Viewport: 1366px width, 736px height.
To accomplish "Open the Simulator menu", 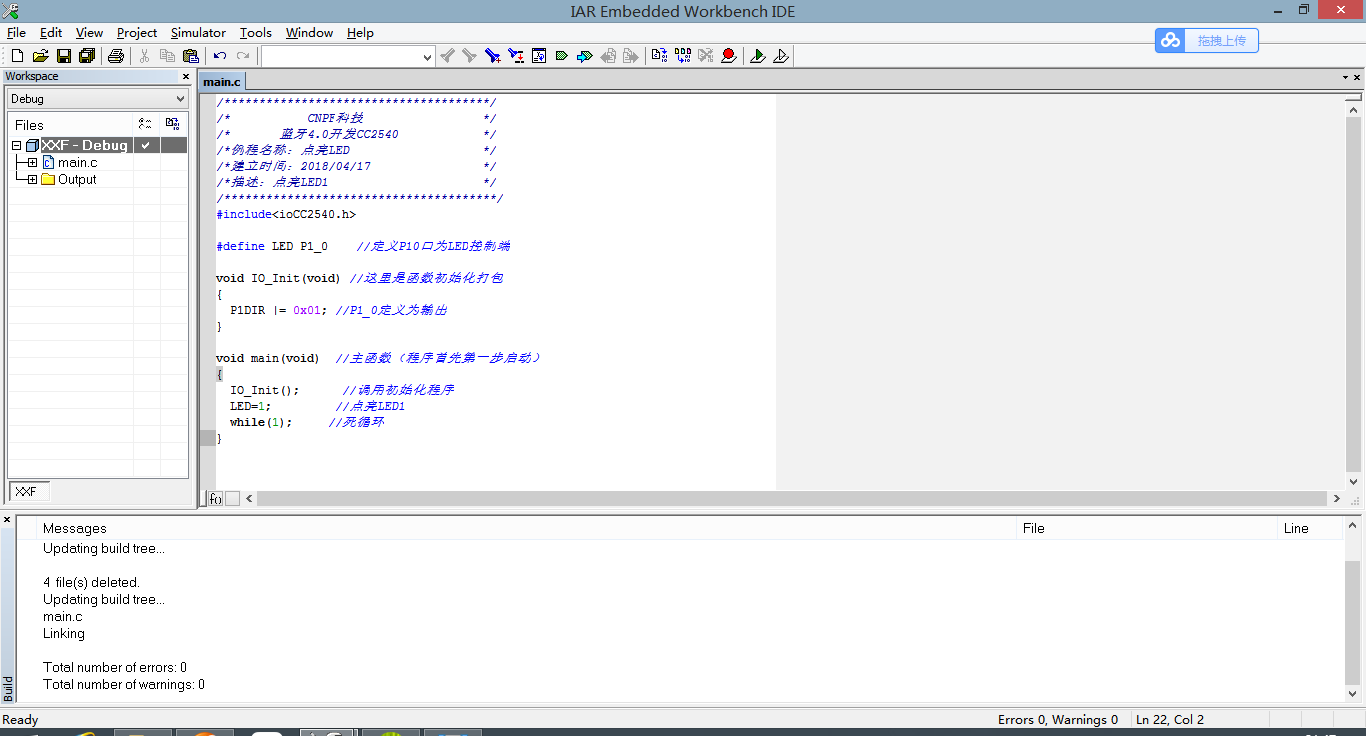I will click(x=198, y=33).
